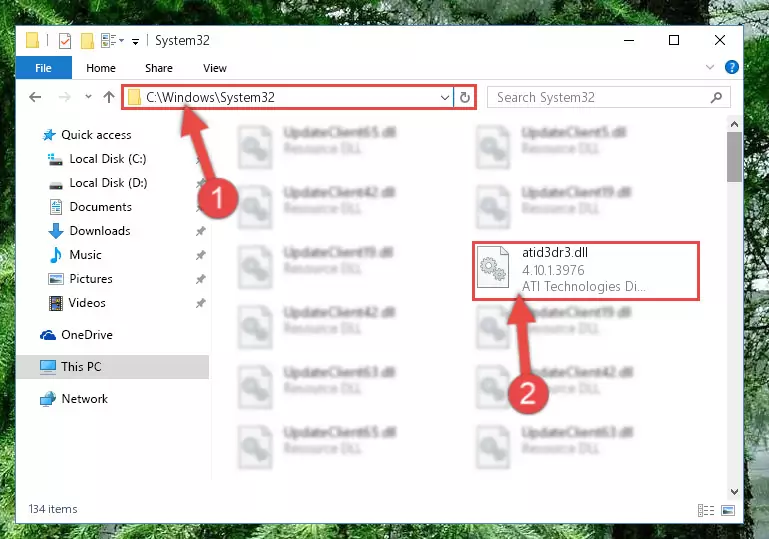
Task: Open Local Disk (C:) in sidebar
Action: [x=108, y=159]
